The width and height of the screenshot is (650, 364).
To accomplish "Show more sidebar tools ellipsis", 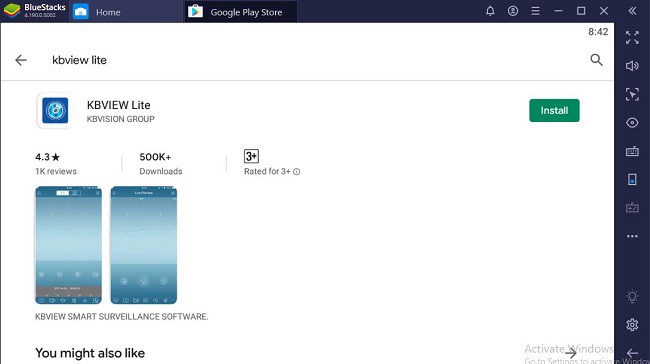I will (x=632, y=236).
